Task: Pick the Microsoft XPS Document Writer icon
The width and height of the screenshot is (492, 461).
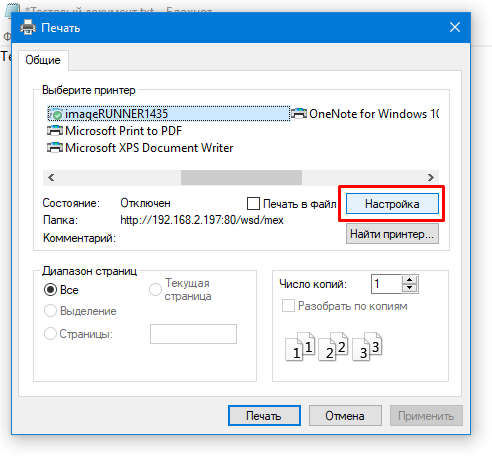Action: coord(55,148)
